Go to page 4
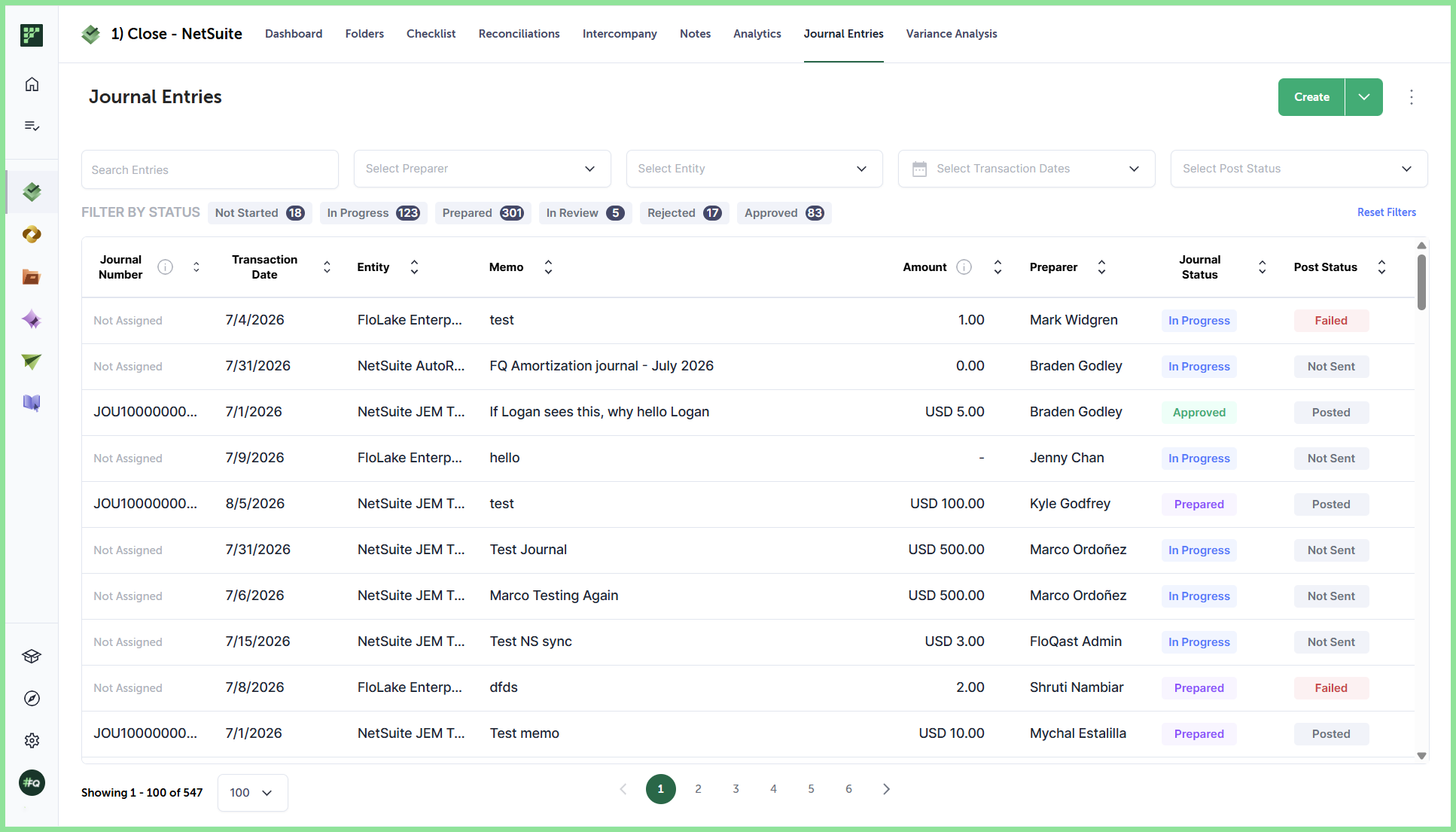 point(774,789)
